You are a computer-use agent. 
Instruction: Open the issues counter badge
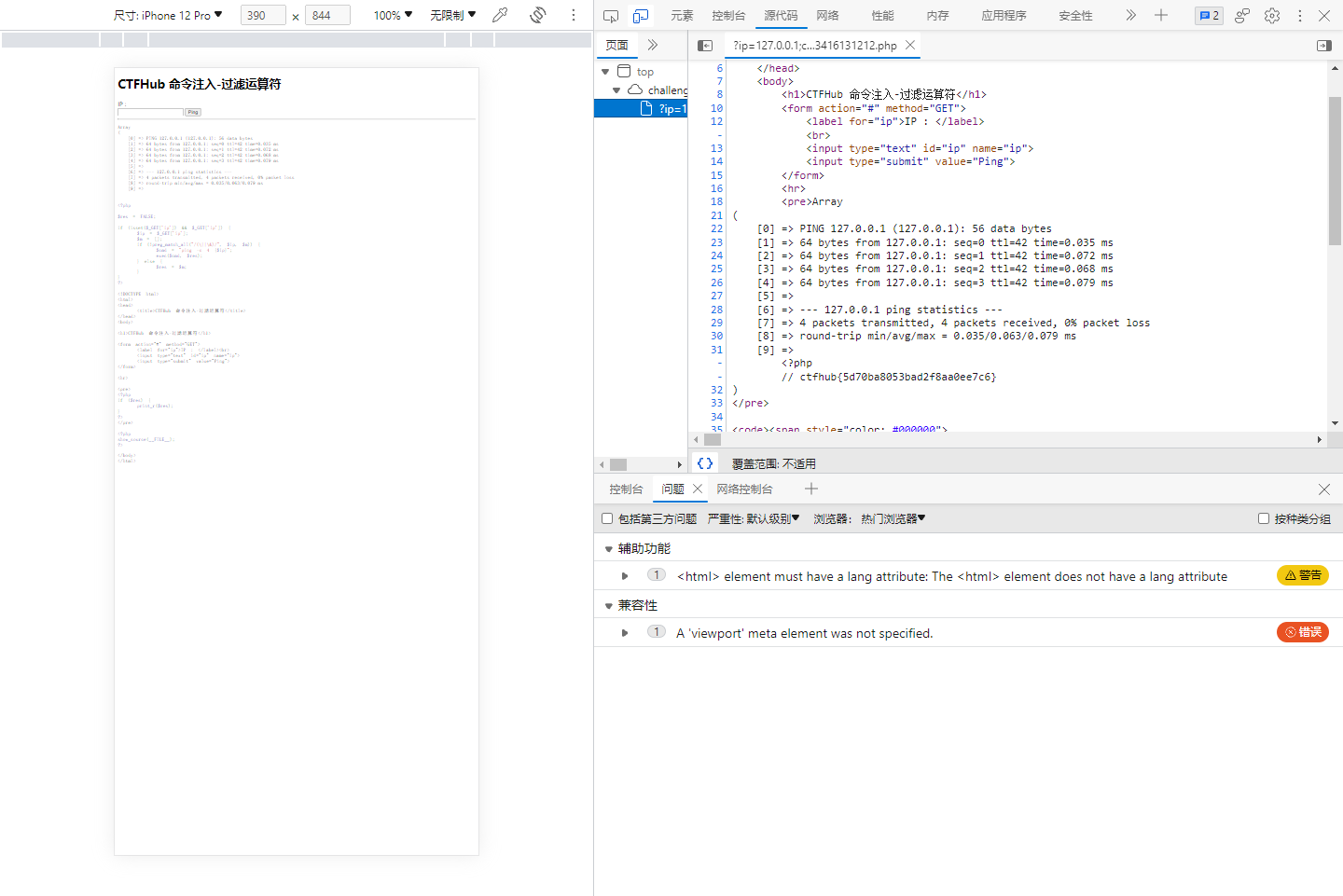click(x=1209, y=16)
